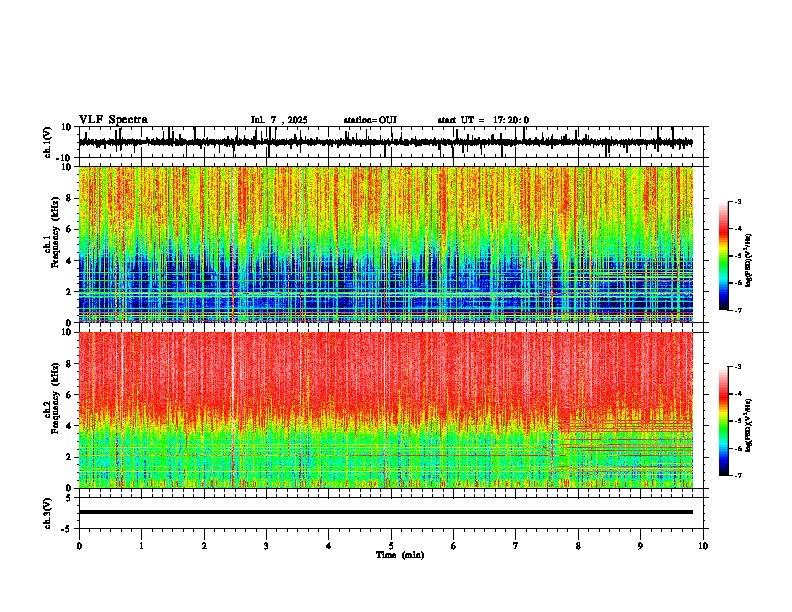This screenshot has height=612, width=792.
Task: Click time axis tick label '4'
Action: (x=329, y=546)
